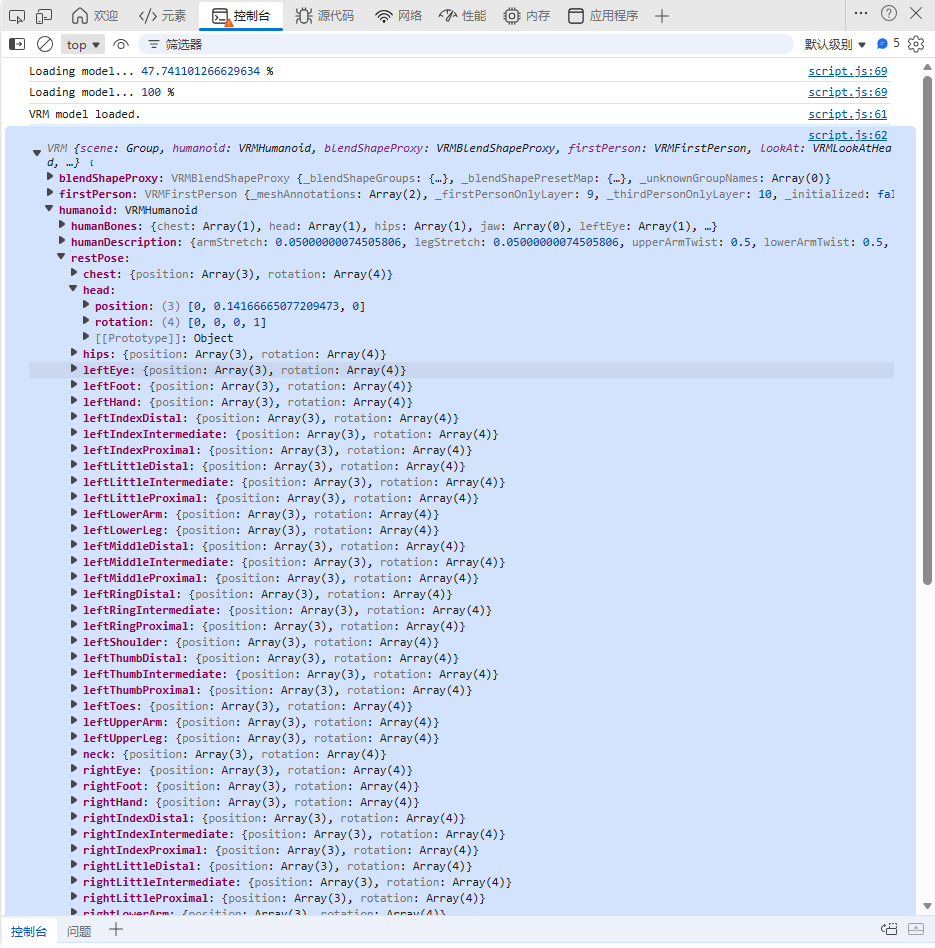
Task: Select the bottom drawer 控制台 tab
Action: coord(28,932)
